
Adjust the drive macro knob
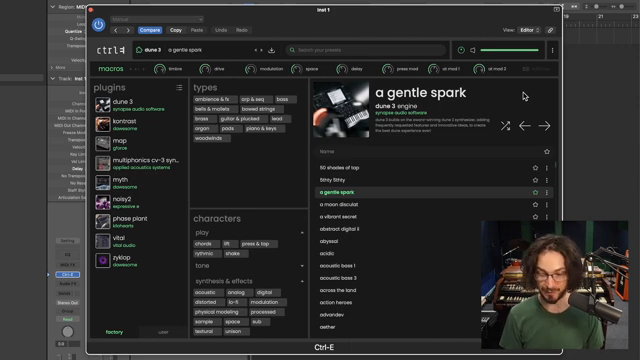pyautogui.click(x=205, y=69)
